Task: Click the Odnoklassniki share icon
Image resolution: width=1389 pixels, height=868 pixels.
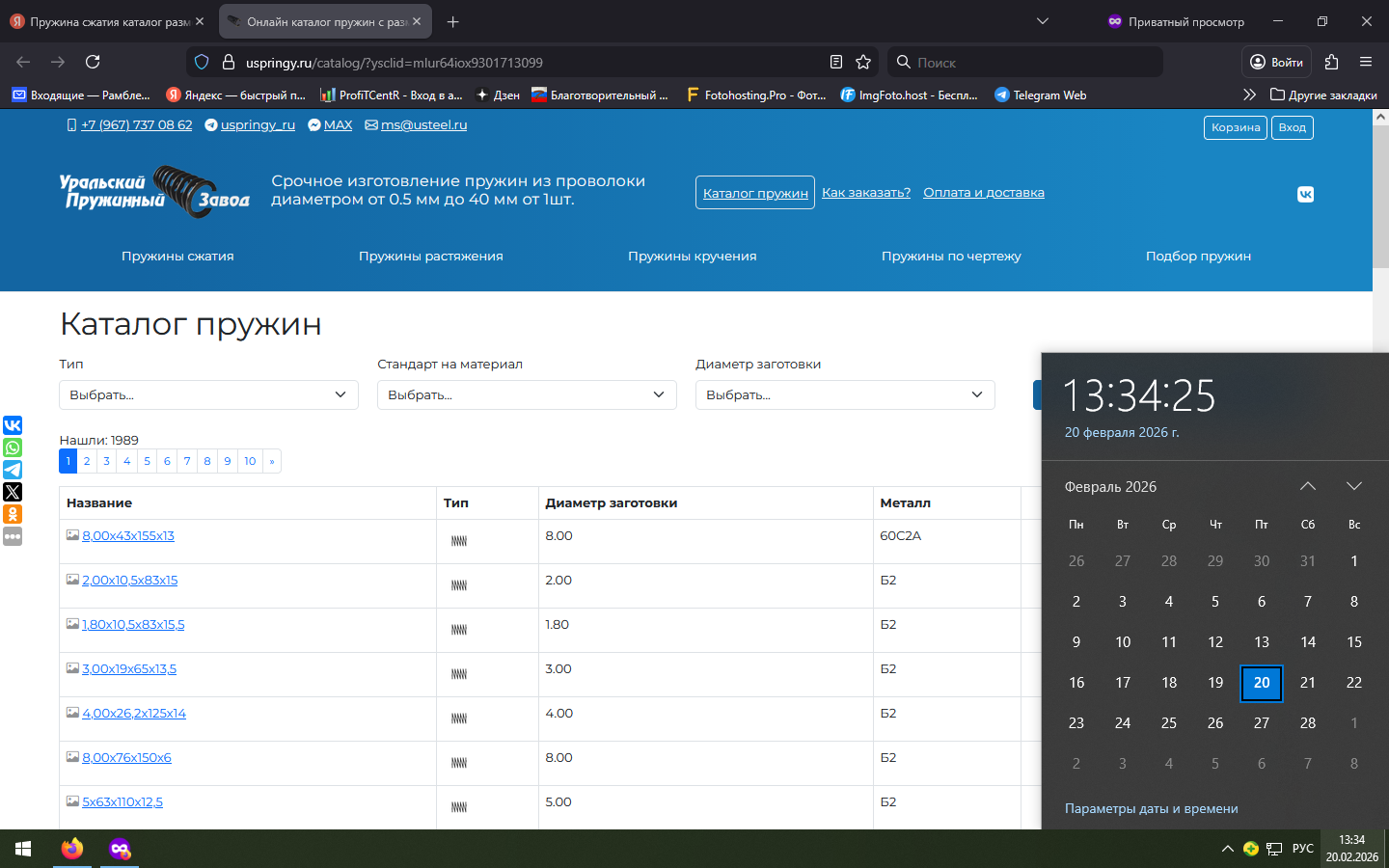Action: point(13,514)
